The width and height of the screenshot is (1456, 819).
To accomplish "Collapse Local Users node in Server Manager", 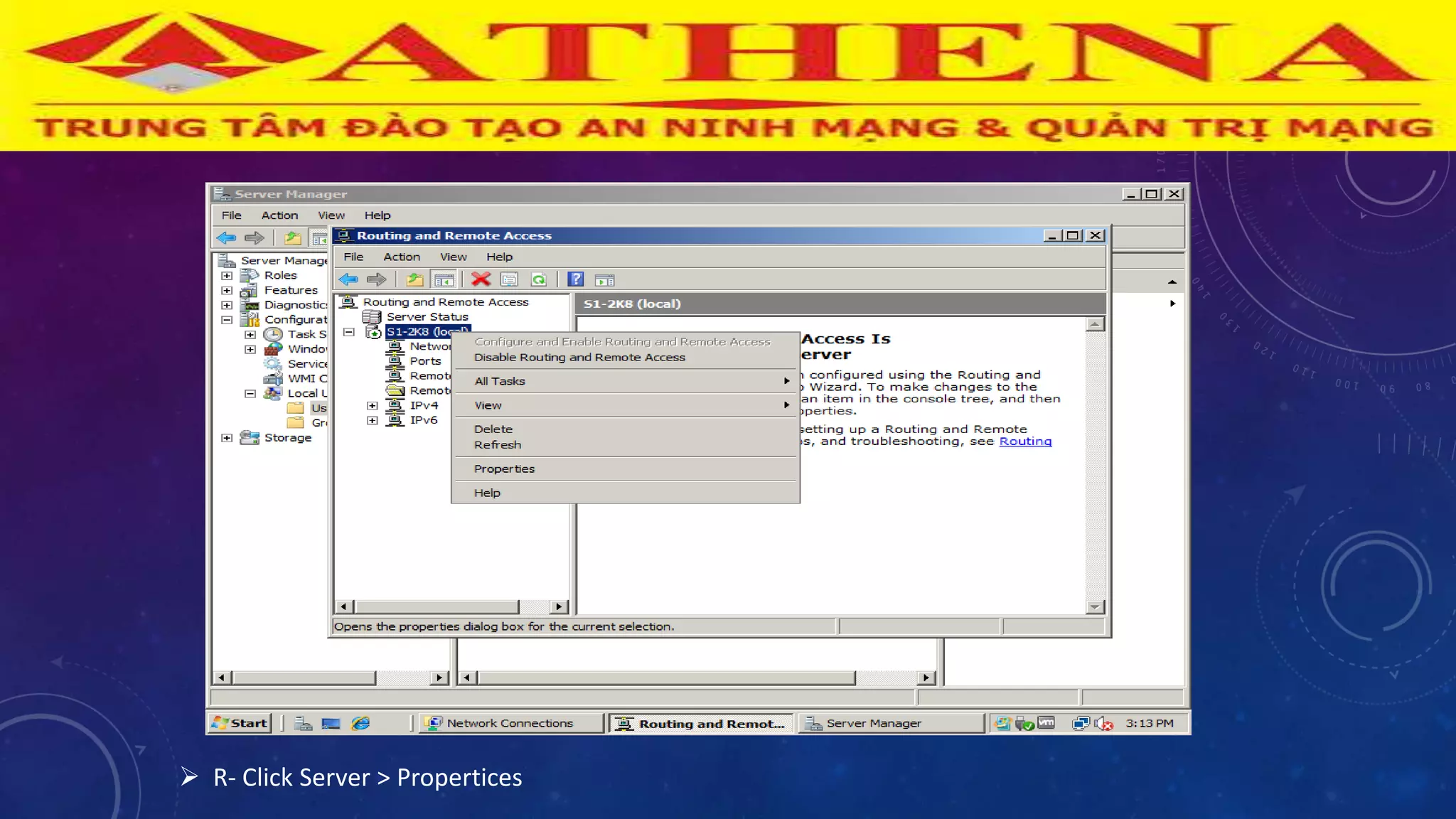I will click(x=250, y=394).
